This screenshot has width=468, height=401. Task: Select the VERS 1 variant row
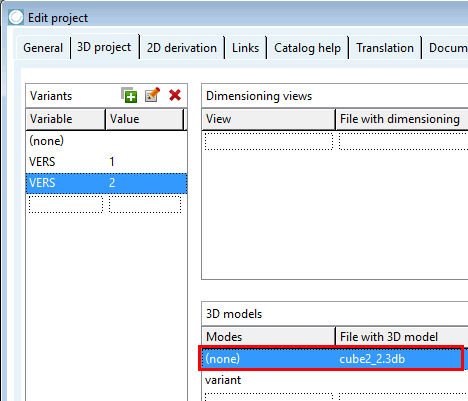point(106,162)
